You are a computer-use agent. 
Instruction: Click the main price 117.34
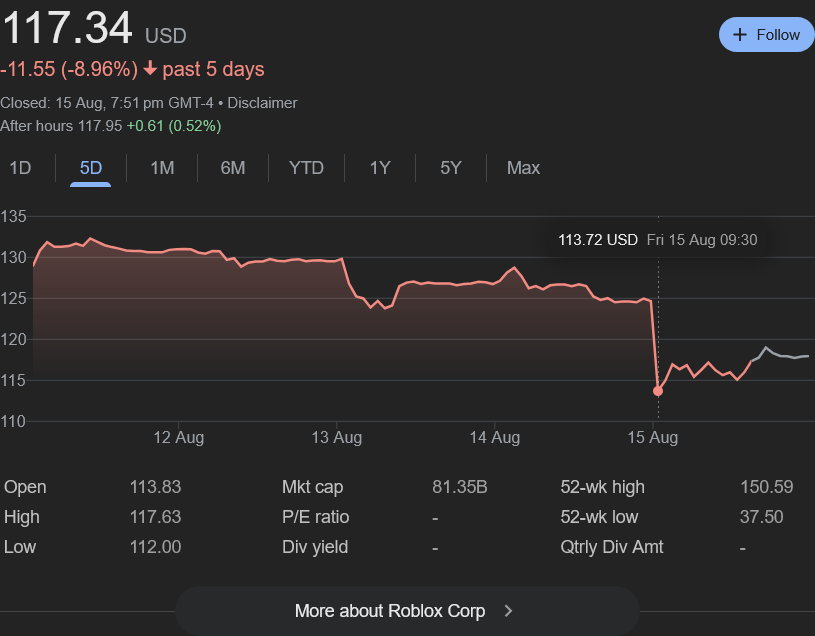click(67, 28)
